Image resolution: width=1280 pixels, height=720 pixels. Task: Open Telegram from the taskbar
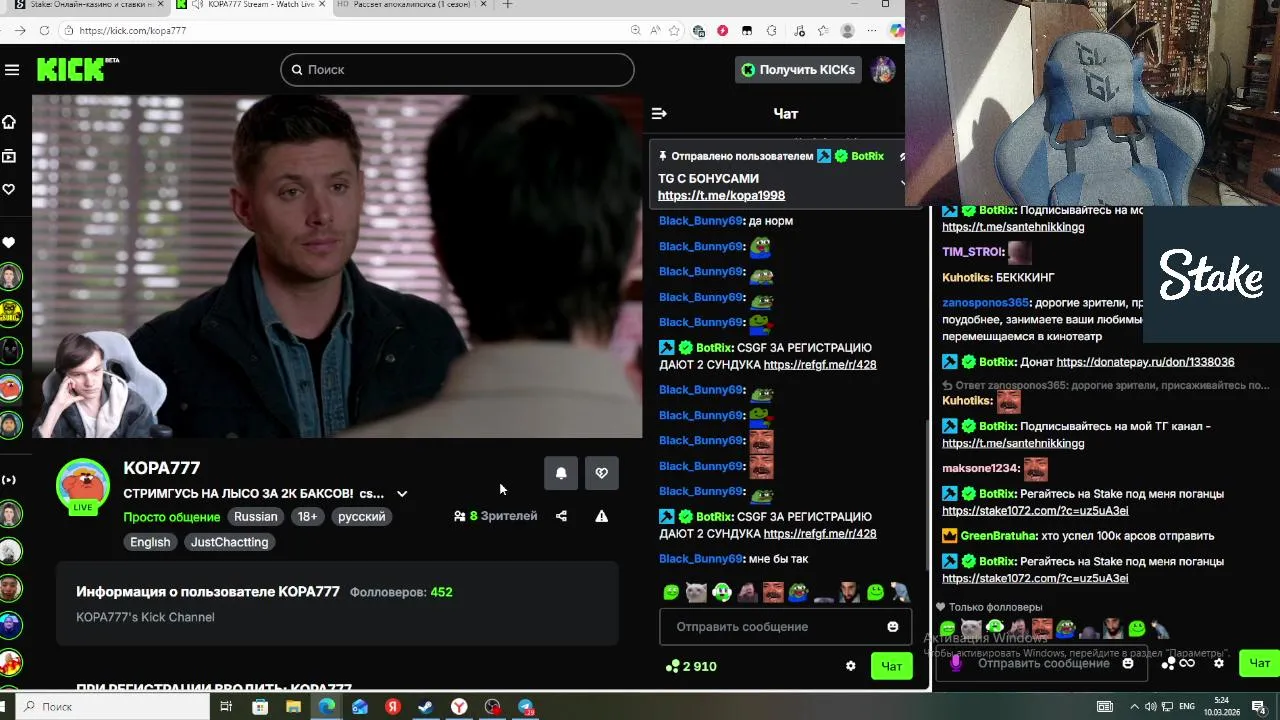526,707
